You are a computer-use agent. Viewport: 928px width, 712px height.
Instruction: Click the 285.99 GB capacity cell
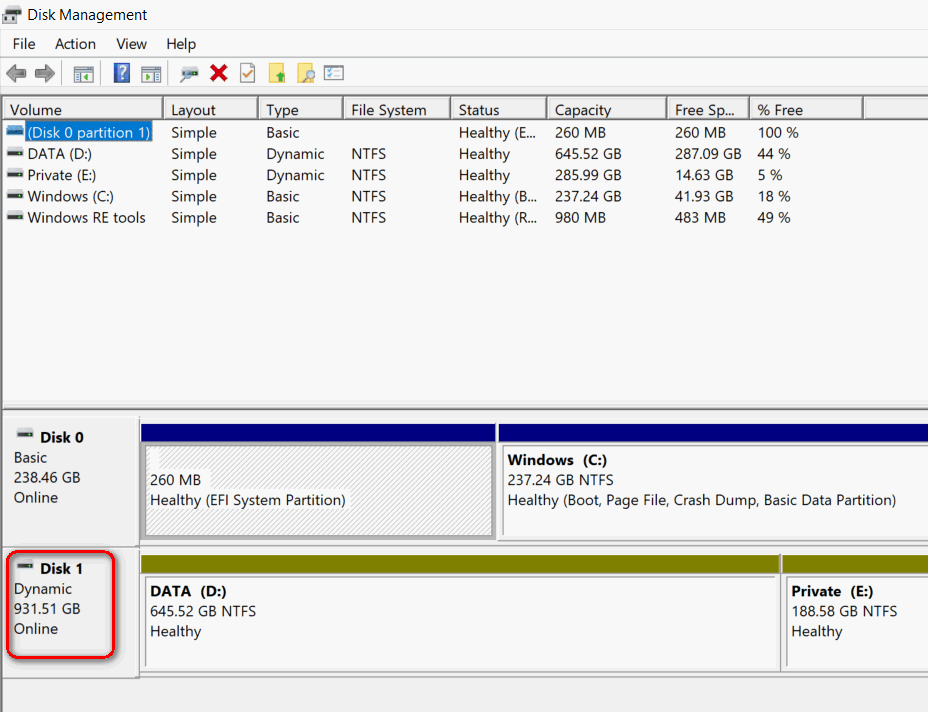pyautogui.click(x=588, y=175)
